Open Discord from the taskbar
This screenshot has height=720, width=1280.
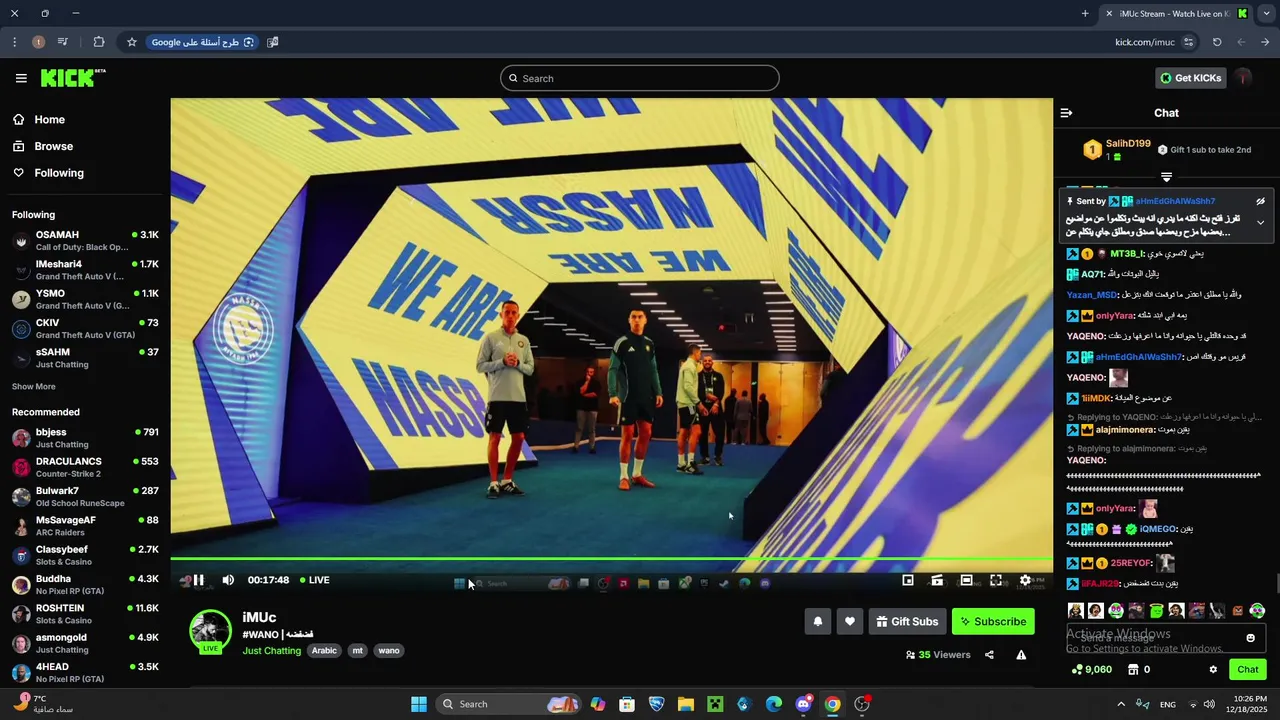803,704
